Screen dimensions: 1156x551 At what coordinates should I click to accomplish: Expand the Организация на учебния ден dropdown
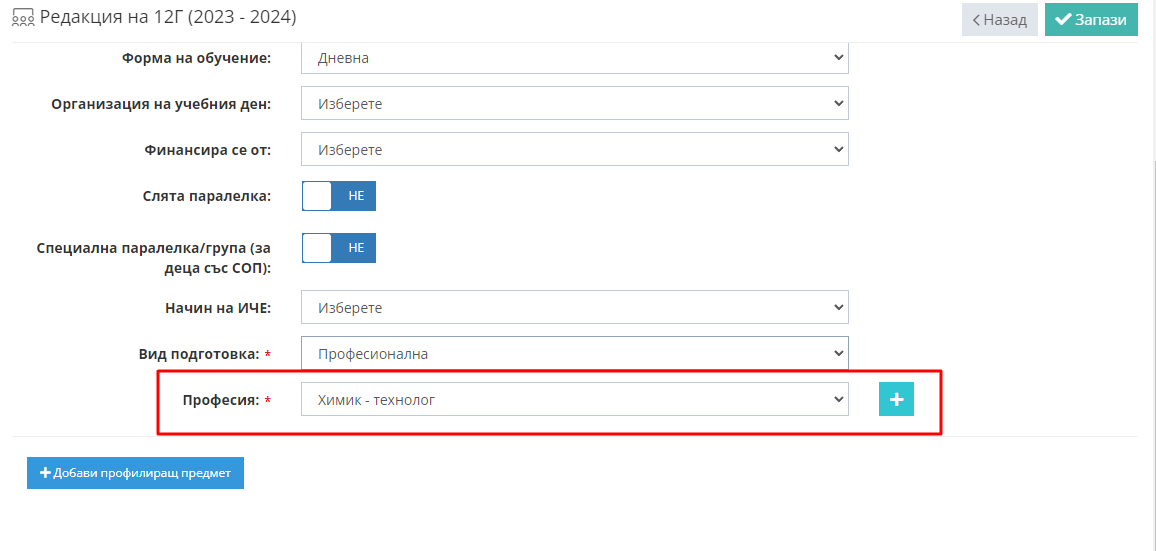pyautogui.click(x=574, y=104)
